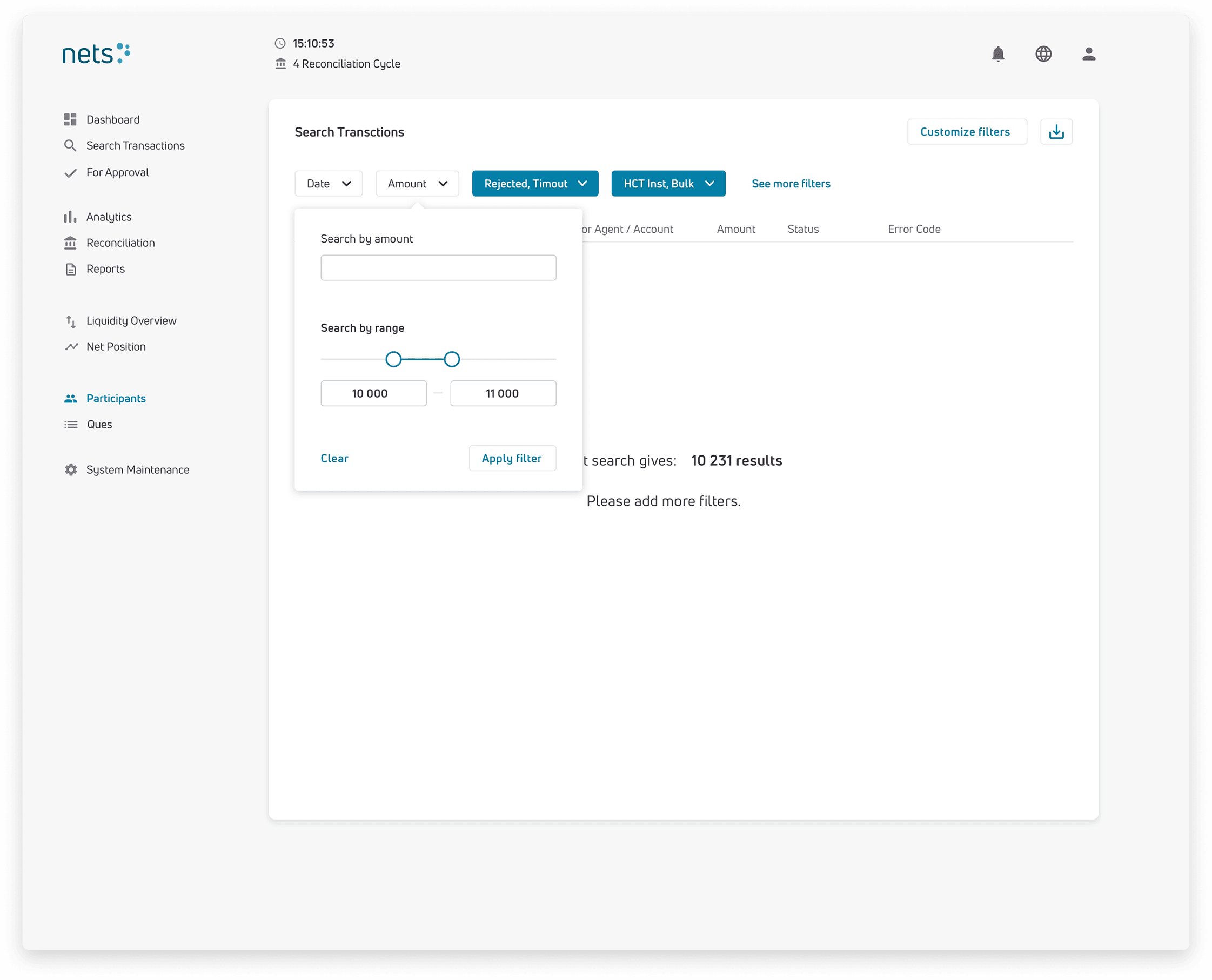The height and width of the screenshot is (980, 1212).
Task: Click the 4 Reconciliation Cycle text
Action: tap(346, 64)
